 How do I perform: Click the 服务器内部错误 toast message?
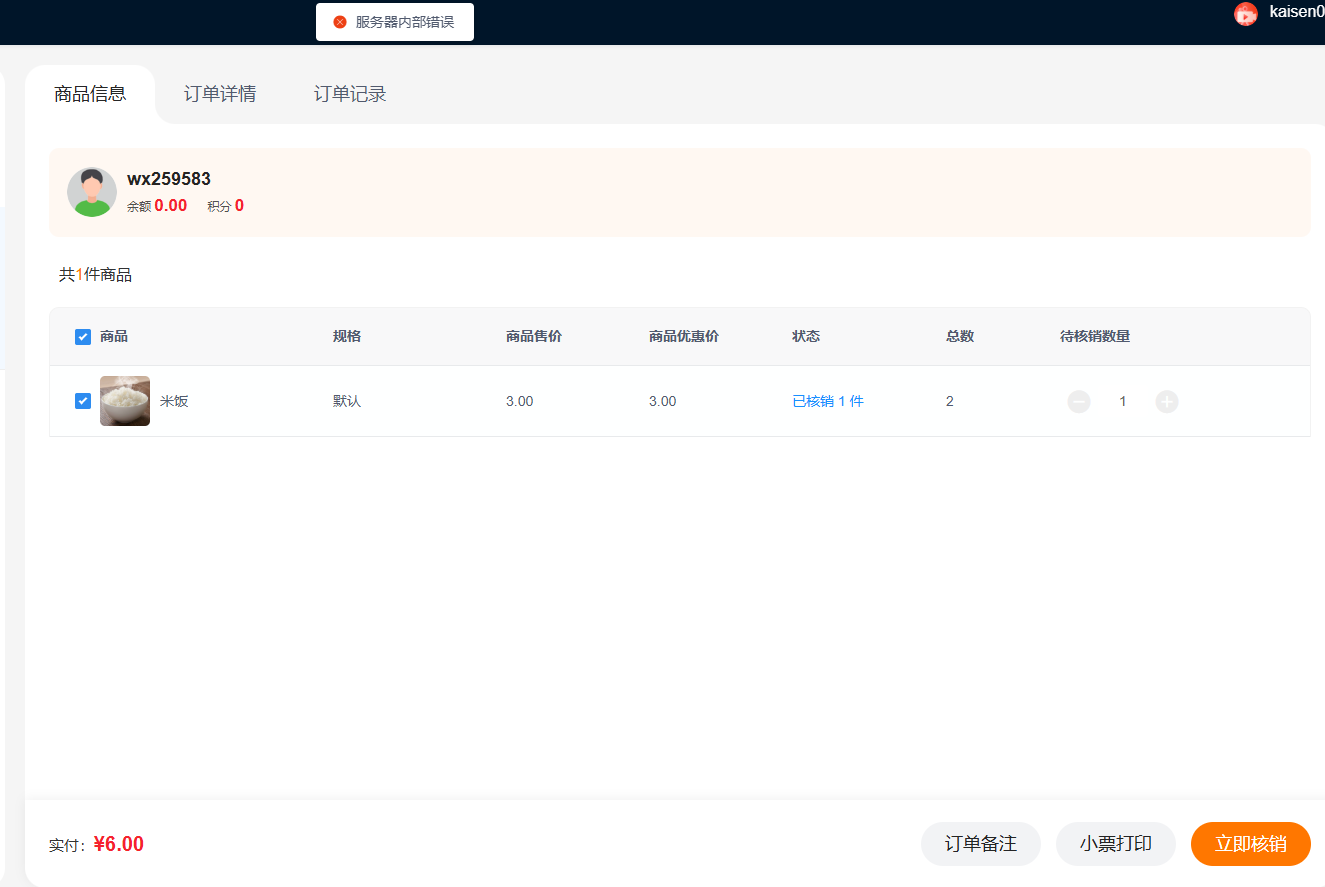click(x=404, y=22)
